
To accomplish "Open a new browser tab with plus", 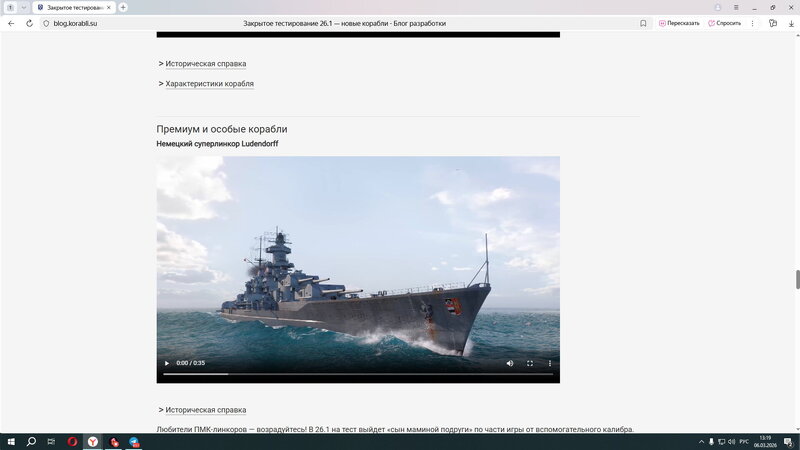I will (x=123, y=7).
